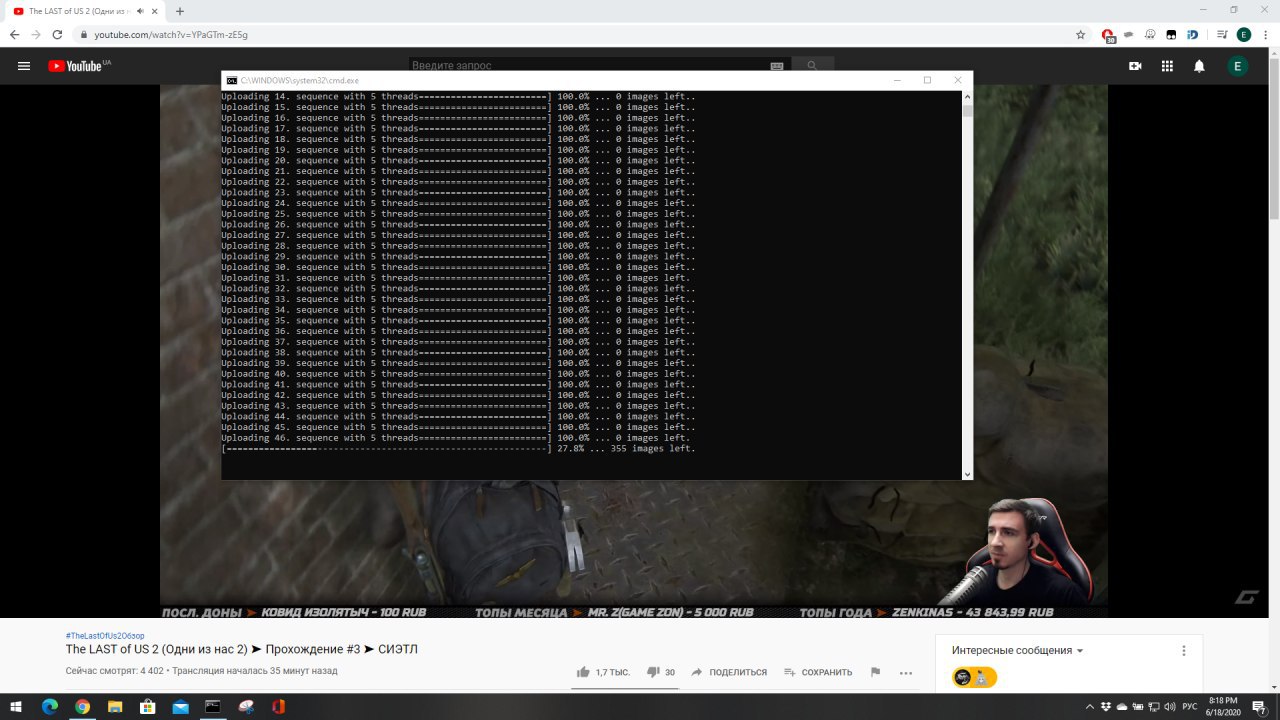Open Chrome media controls icon
The width and height of the screenshot is (1280, 720).
1222,34
